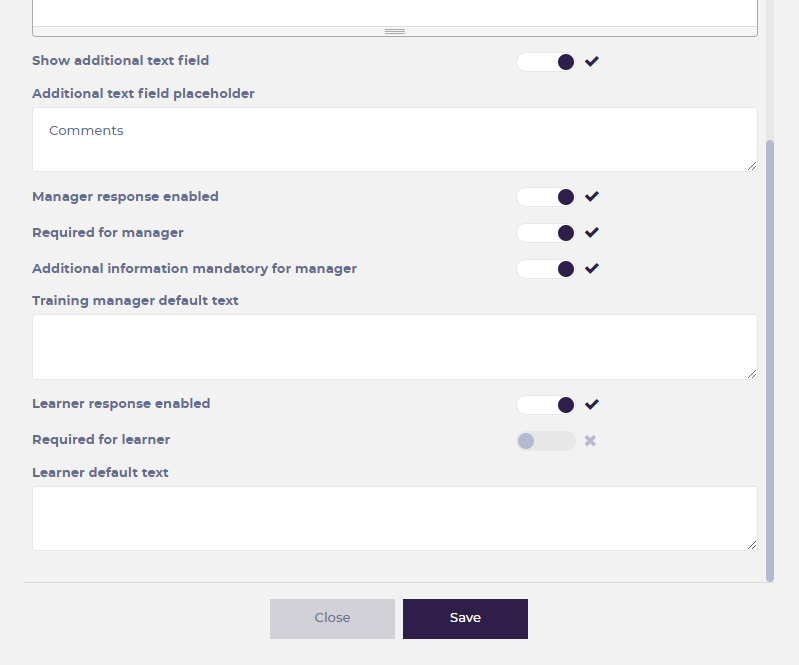Viewport: 799px width, 665px height.
Task: Click the horizontal resize handle under the top text box
Action: (395, 32)
